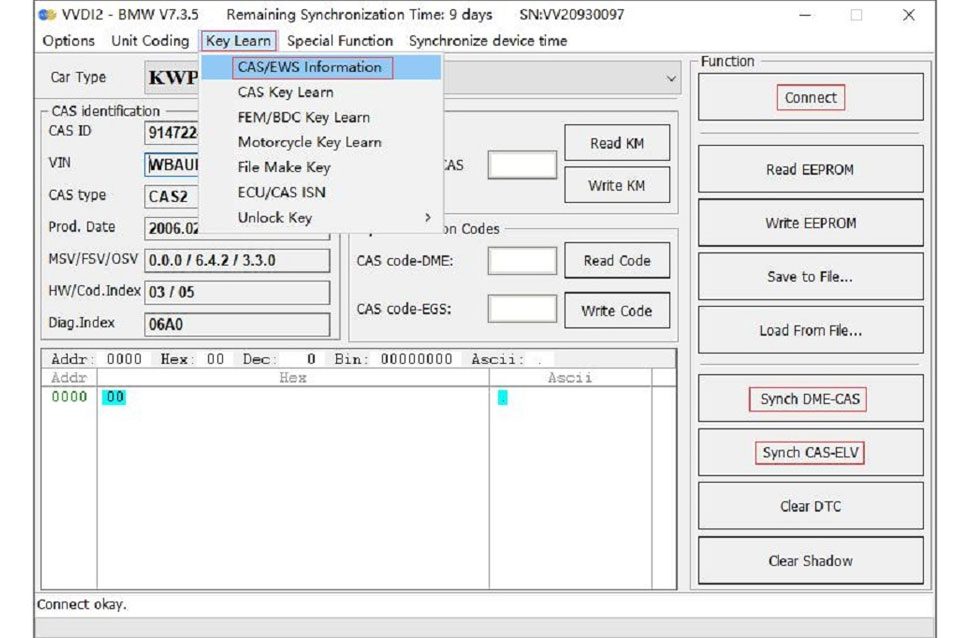
Task: Click Synchronize device time menu
Action: click(x=487, y=41)
